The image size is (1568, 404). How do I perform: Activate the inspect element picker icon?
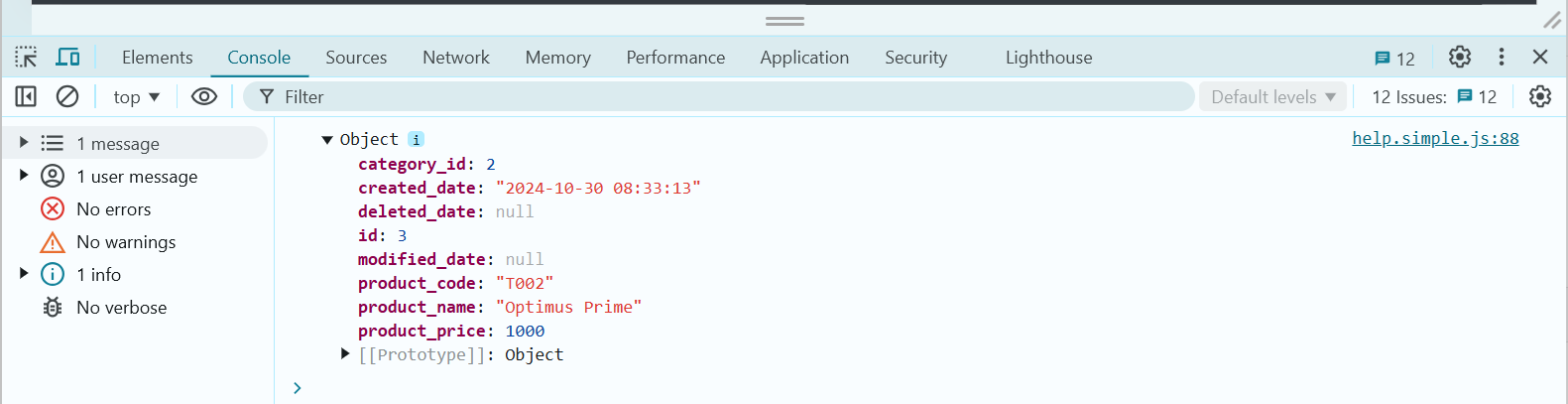[x=26, y=58]
